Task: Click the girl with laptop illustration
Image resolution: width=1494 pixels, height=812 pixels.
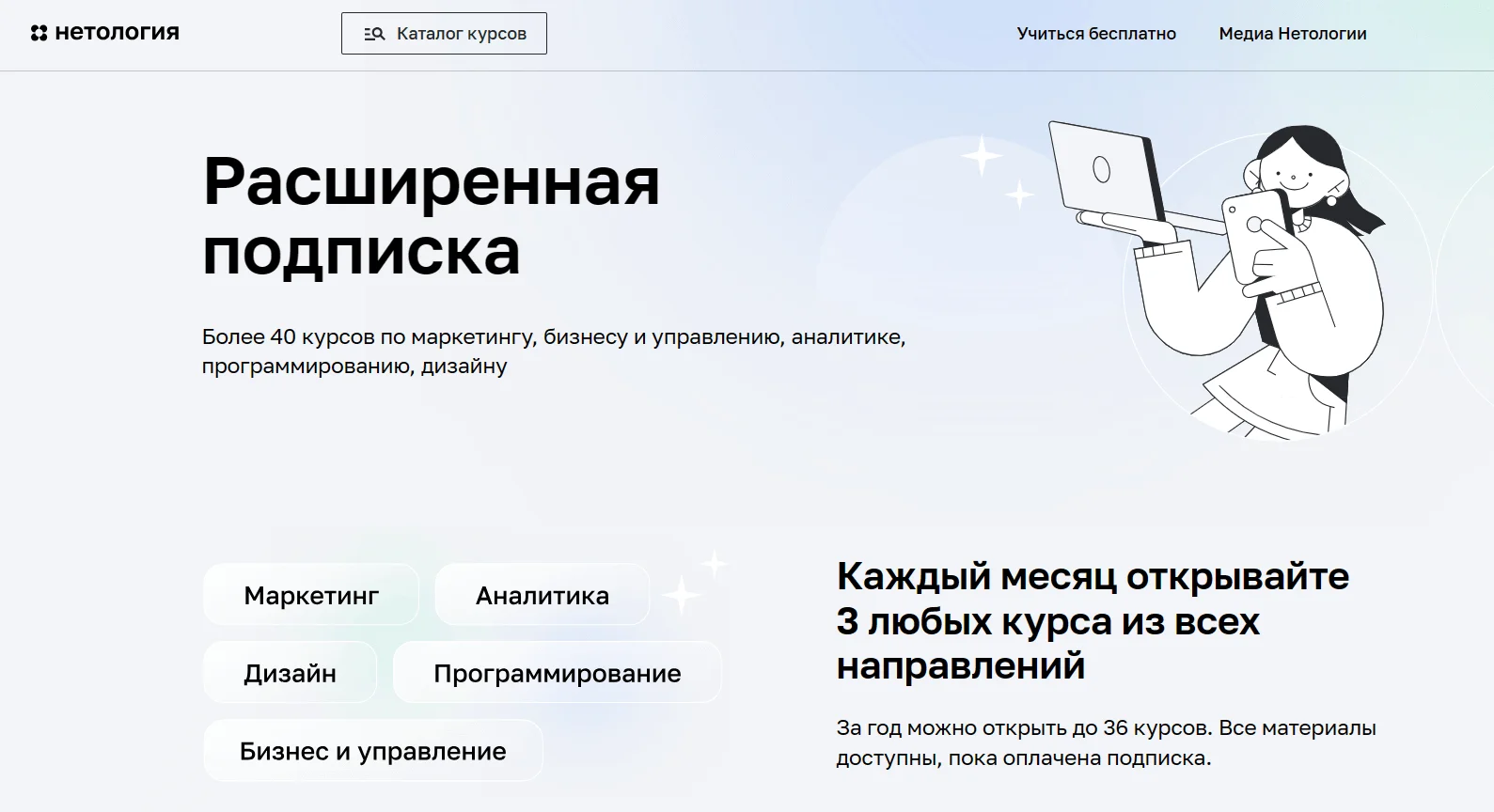Action: click(x=1219, y=279)
